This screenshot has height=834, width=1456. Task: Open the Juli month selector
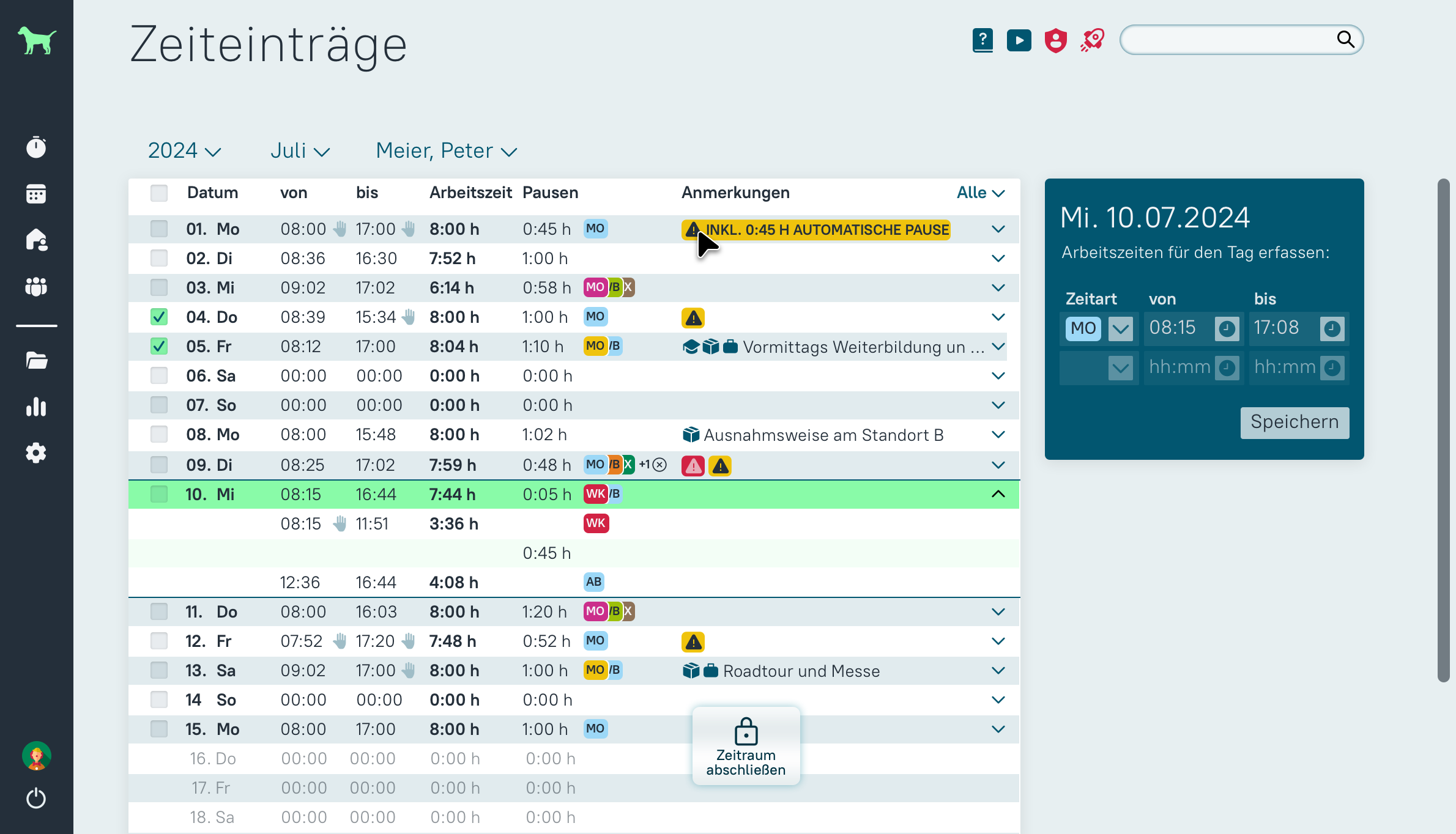300,150
